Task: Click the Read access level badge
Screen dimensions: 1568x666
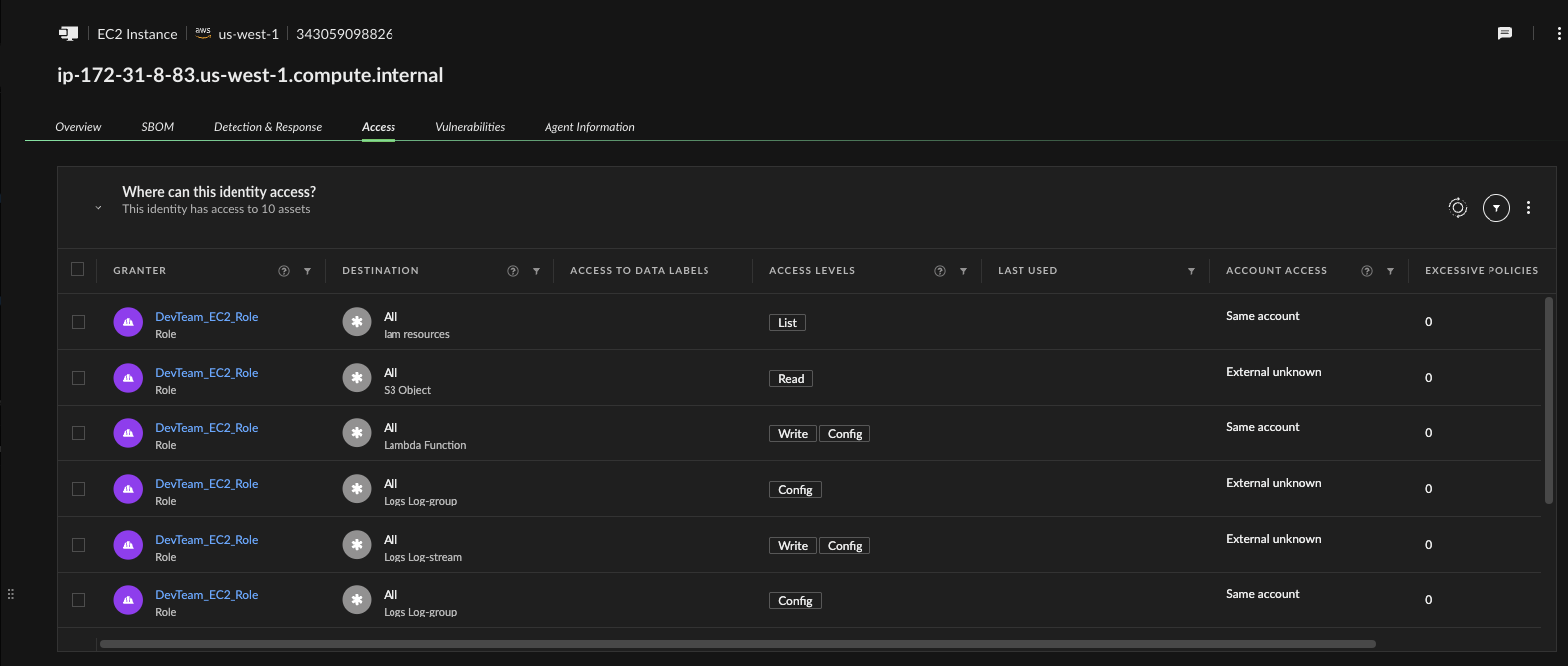Action: [x=791, y=379]
